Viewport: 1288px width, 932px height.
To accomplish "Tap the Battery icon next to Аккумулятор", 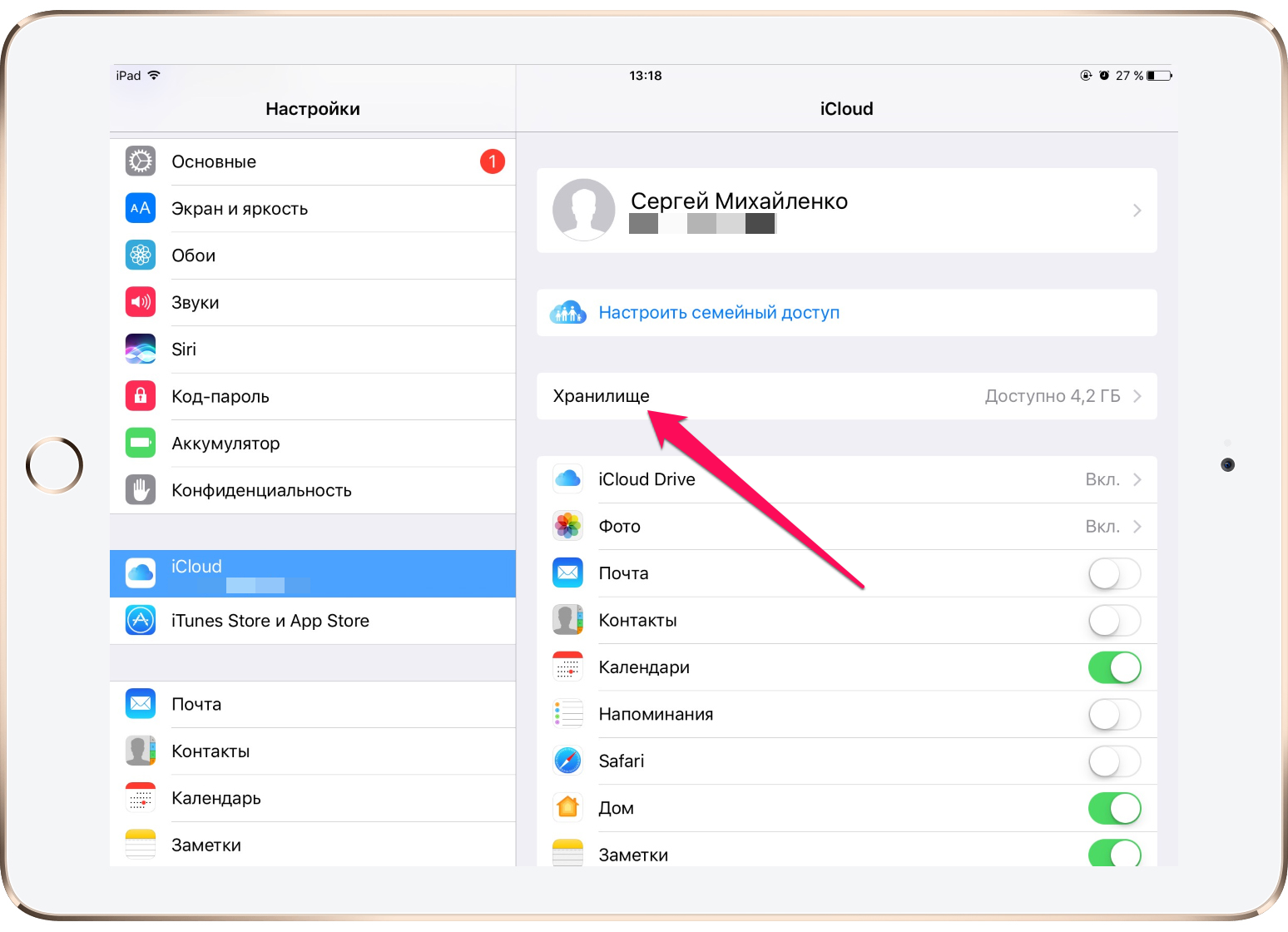I will (141, 443).
